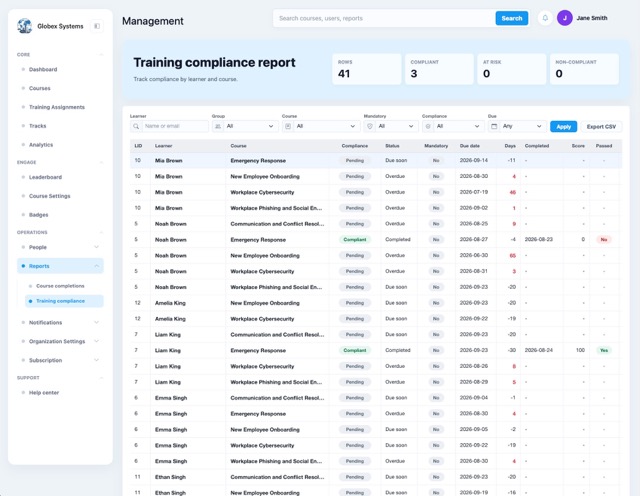The image size is (640, 496).
Task: Click the Apply filters button
Action: coord(563,127)
